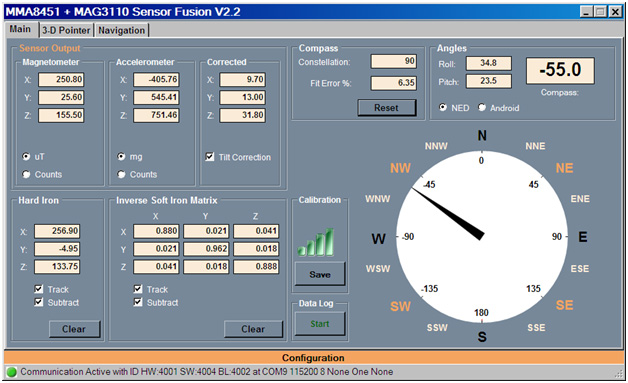Click the orange NW compass label

(401, 168)
